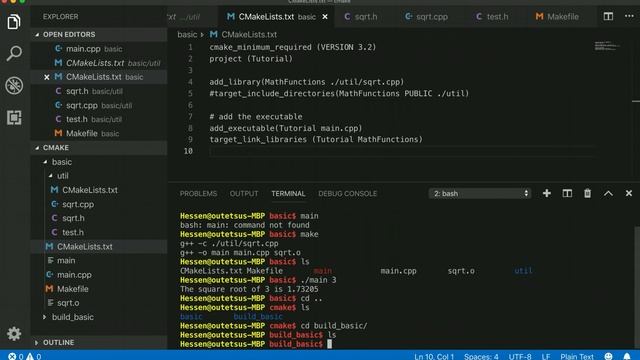Viewport: 640px width, 360px height.
Task: Click the errors count in status bar
Action: 16,356
